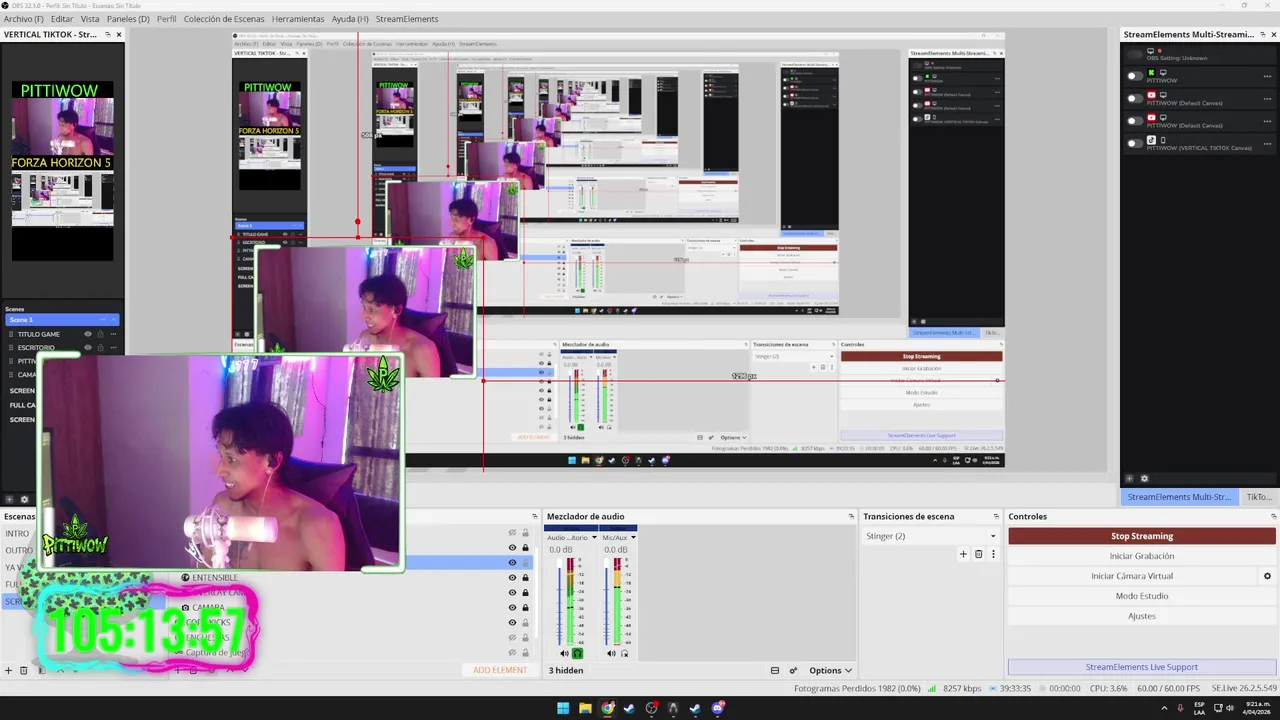
Task: Toggle headphone monitoring on desktop audio channel
Action: [x=577, y=654]
